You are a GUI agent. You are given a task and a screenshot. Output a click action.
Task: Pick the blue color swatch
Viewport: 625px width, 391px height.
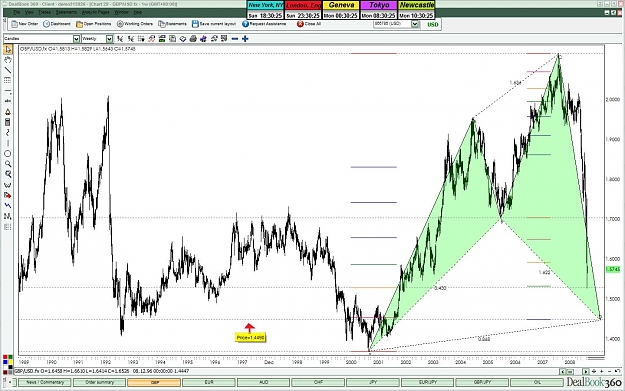pyautogui.click(x=5, y=362)
